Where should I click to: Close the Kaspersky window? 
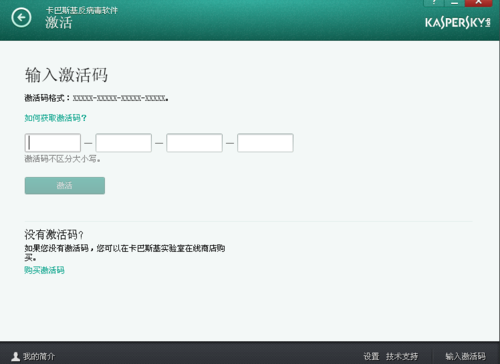point(478,3)
